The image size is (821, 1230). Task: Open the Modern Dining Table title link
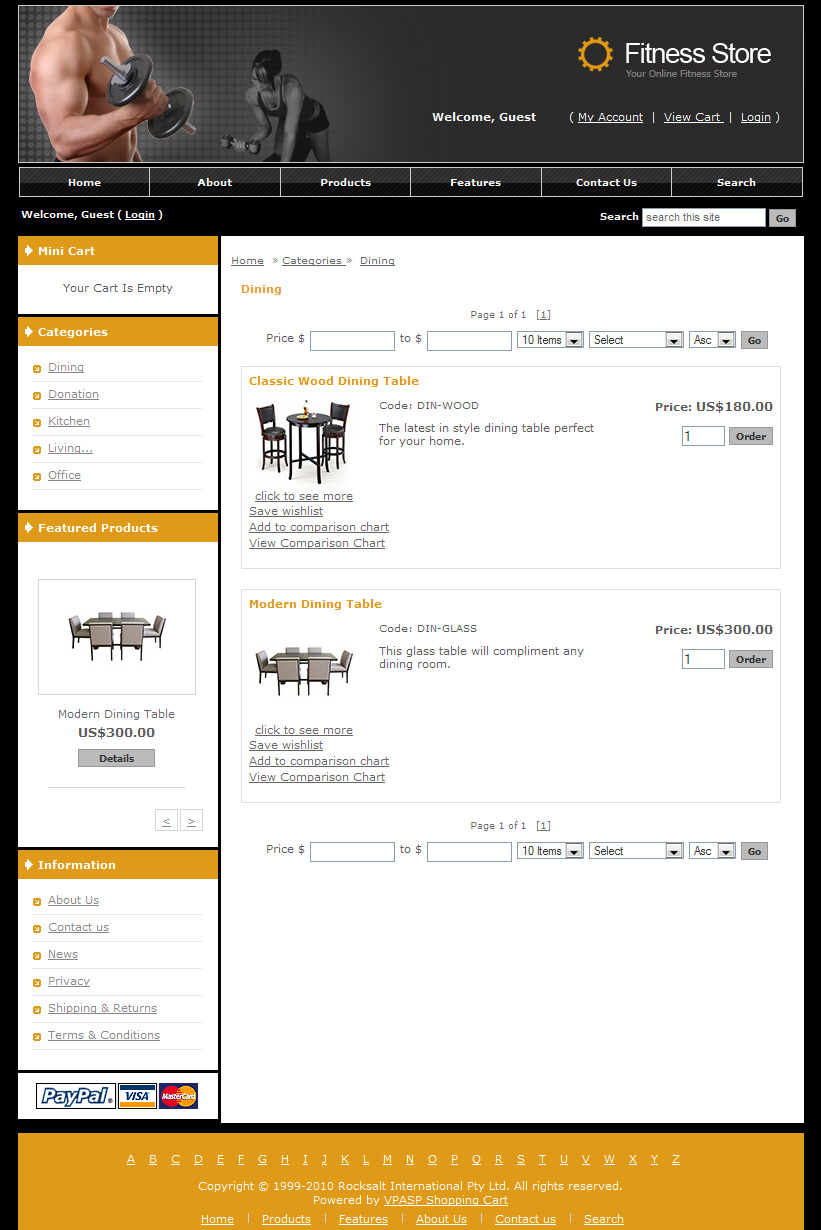point(315,604)
